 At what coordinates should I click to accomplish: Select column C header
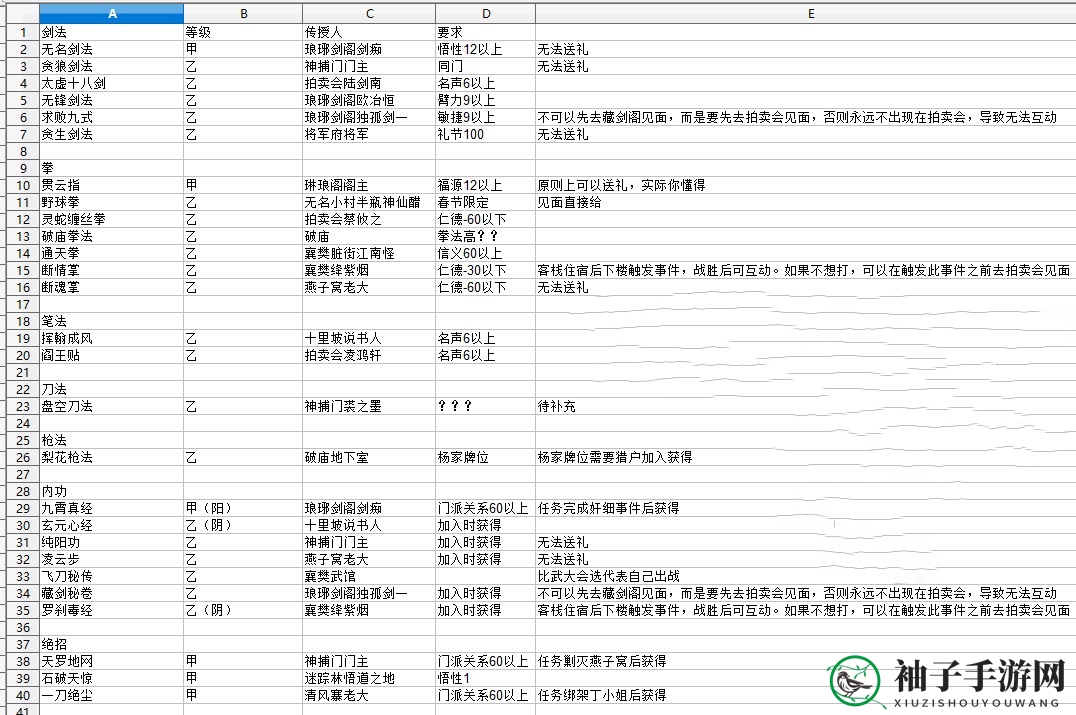[x=369, y=14]
